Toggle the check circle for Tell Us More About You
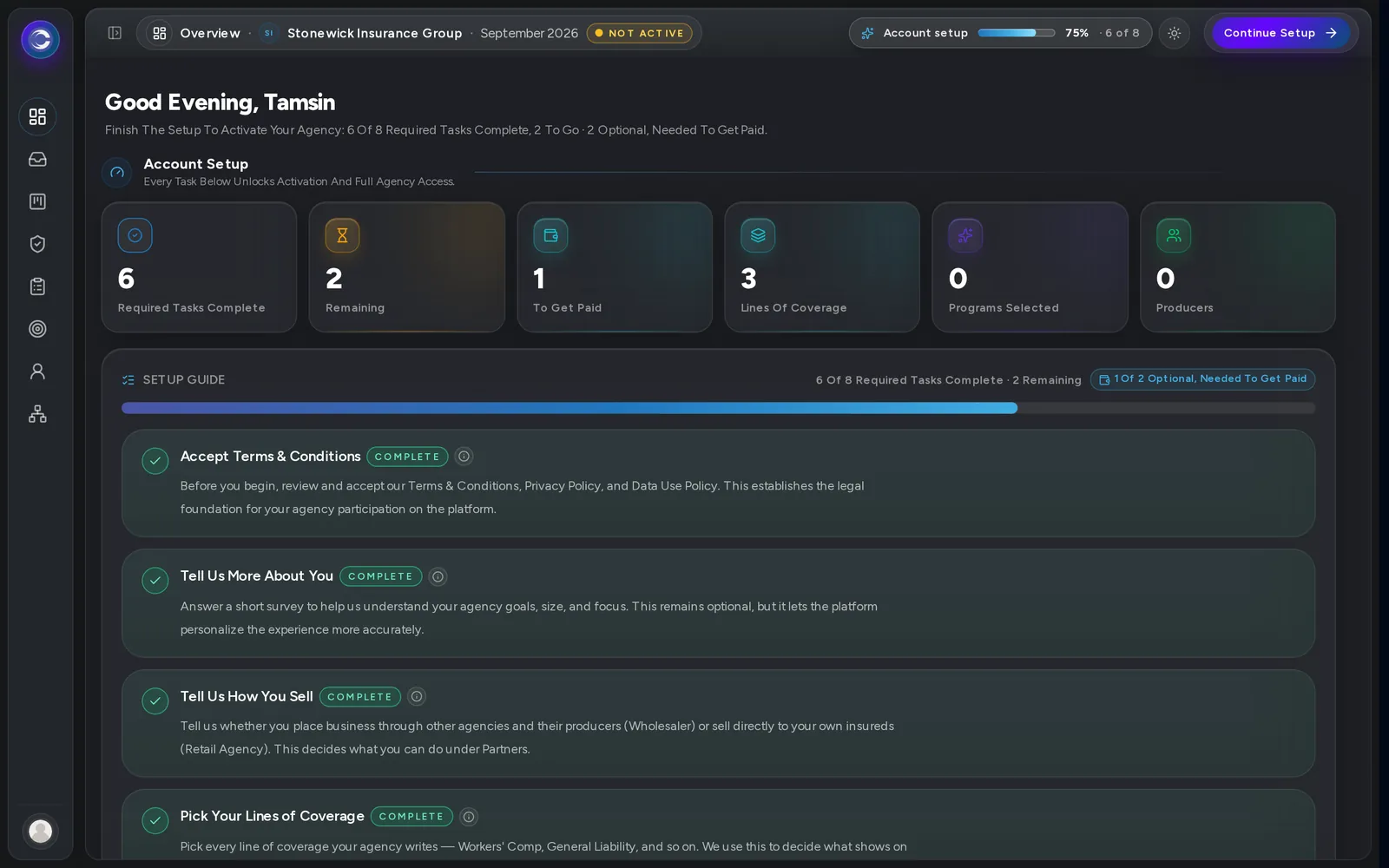The height and width of the screenshot is (868, 1389). [x=155, y=581]
